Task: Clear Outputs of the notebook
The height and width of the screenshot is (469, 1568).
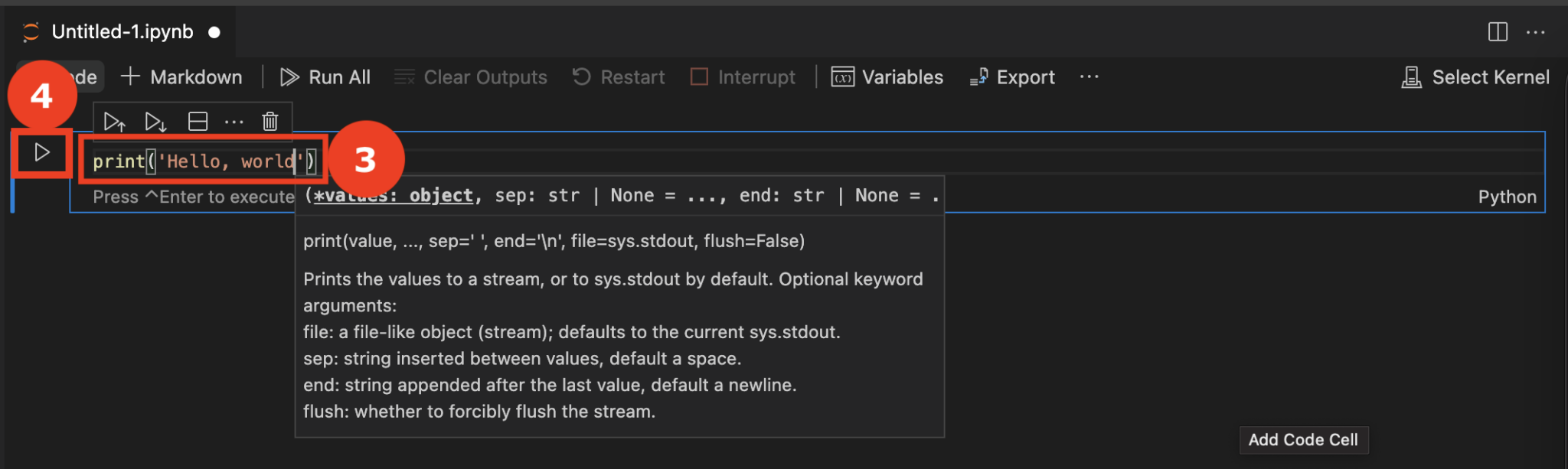Action: 471,77
